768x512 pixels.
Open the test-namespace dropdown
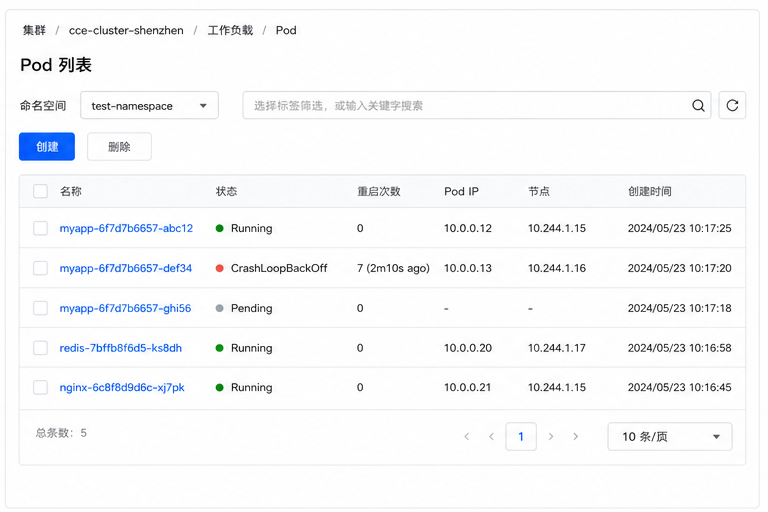pos(149,105)
